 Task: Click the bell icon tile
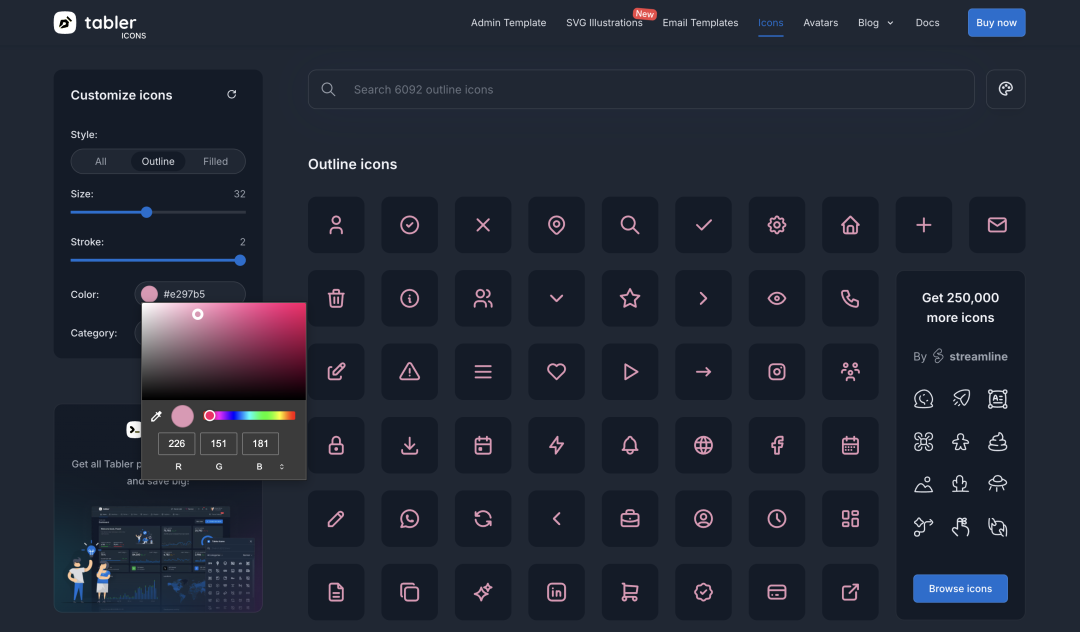[630, 445]
